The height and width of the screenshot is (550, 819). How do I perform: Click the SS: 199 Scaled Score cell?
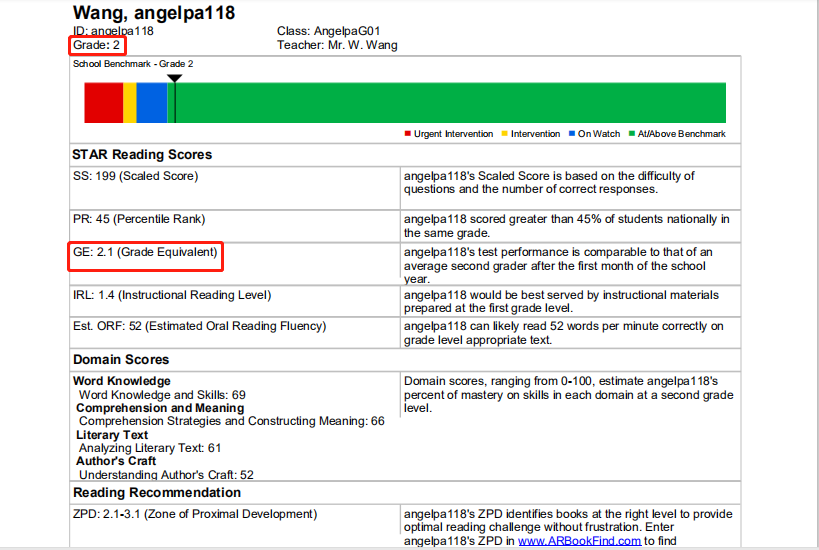pyautogui.click(x=235, y=188)
